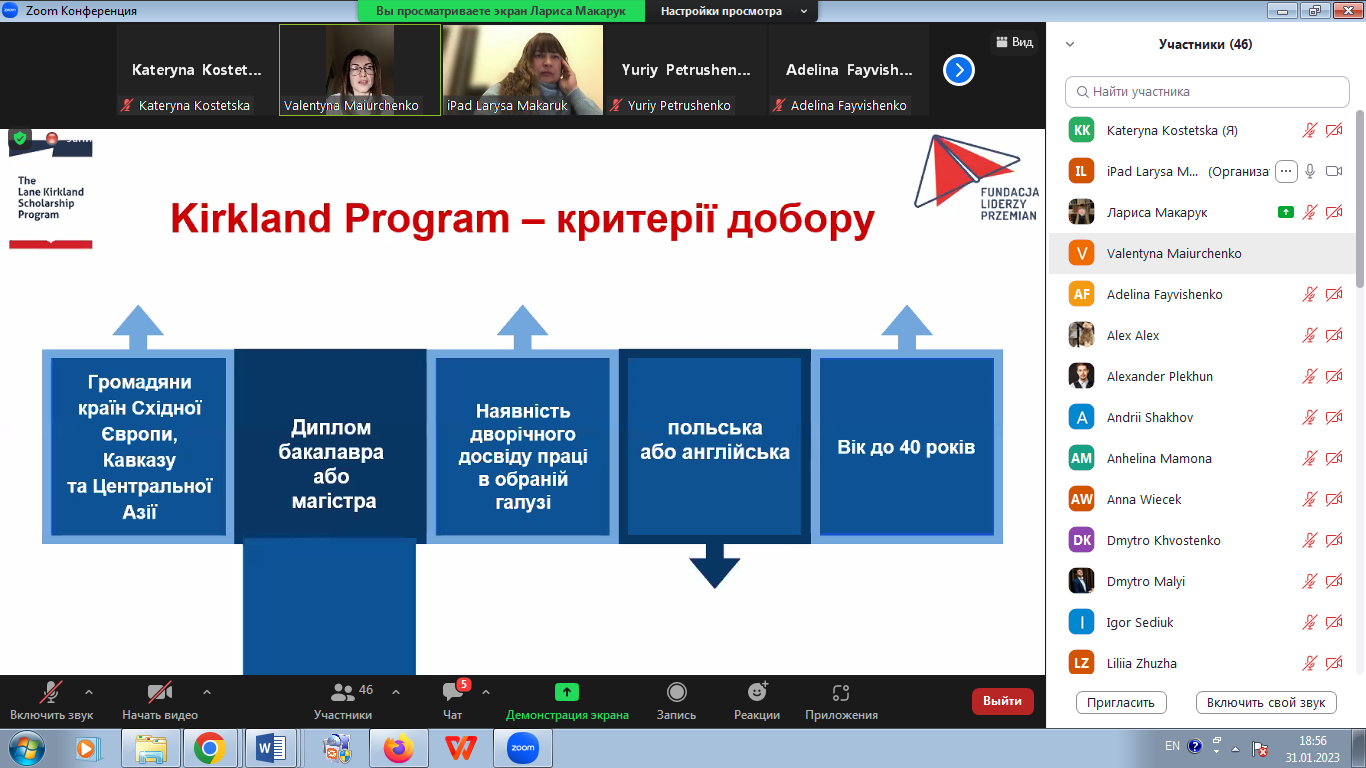This screenshot has height=768, width=1366.
Task: Select participant Liliia Zhuzha in list
Action: 1203,663
